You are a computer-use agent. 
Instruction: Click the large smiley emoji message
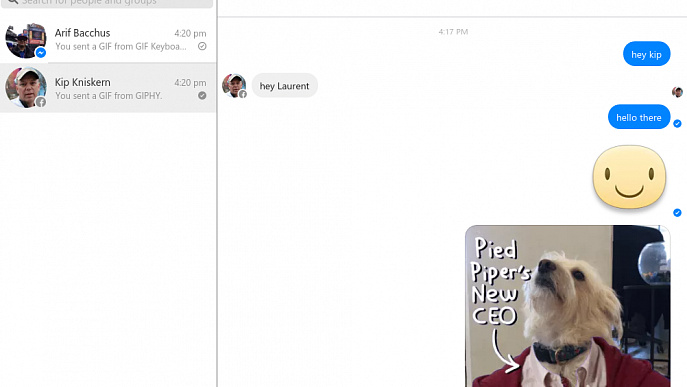(x=629, y=177)
